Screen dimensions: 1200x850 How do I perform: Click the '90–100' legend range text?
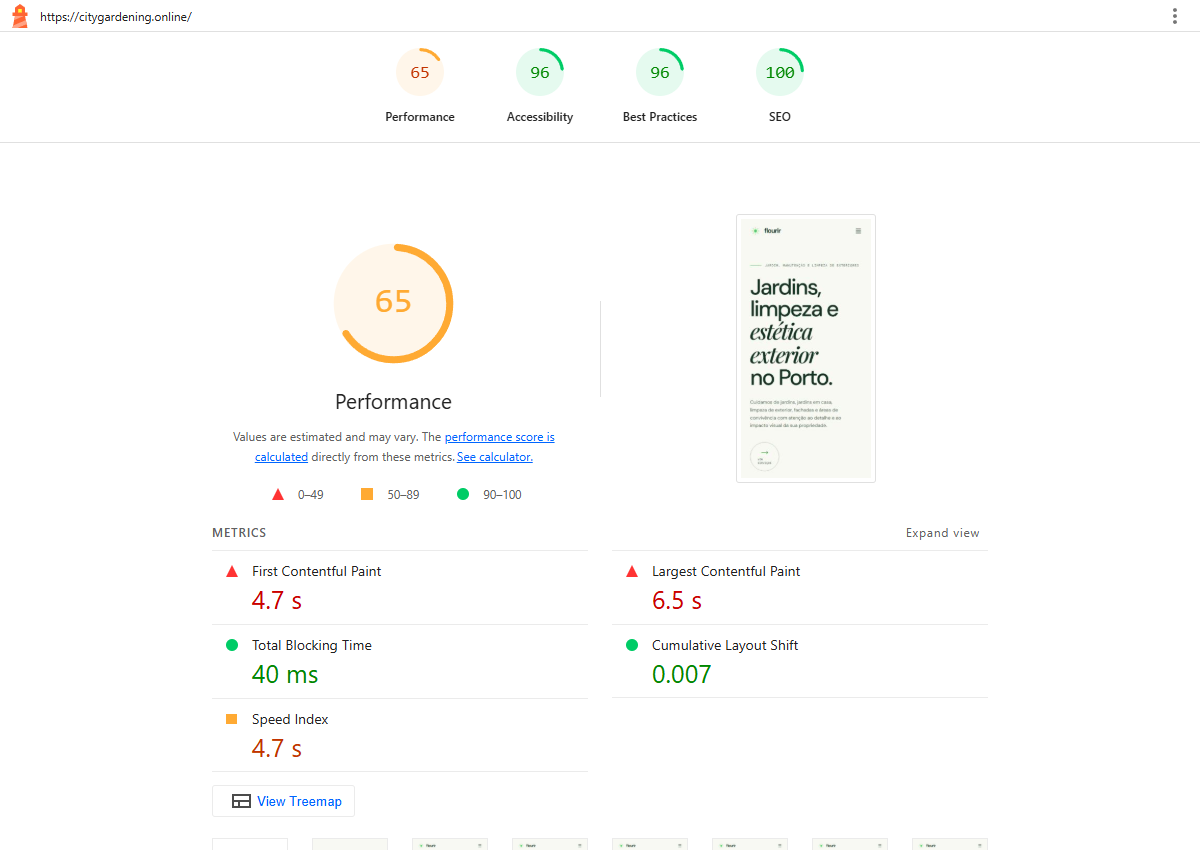(500, 495)
